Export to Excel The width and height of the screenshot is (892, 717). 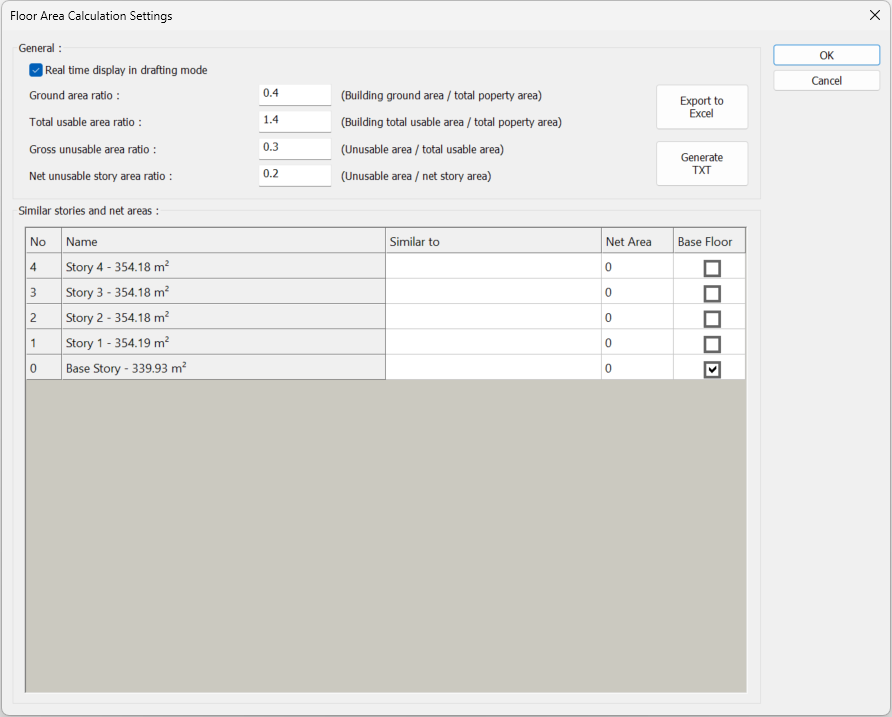click(701, 107)
